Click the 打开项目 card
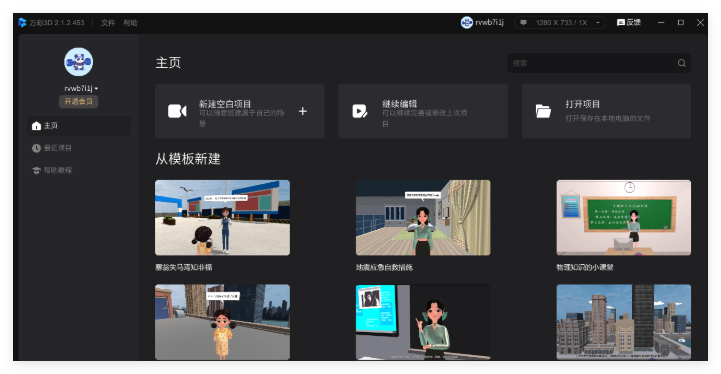This screenshot has width=721, height=374. 606,111
